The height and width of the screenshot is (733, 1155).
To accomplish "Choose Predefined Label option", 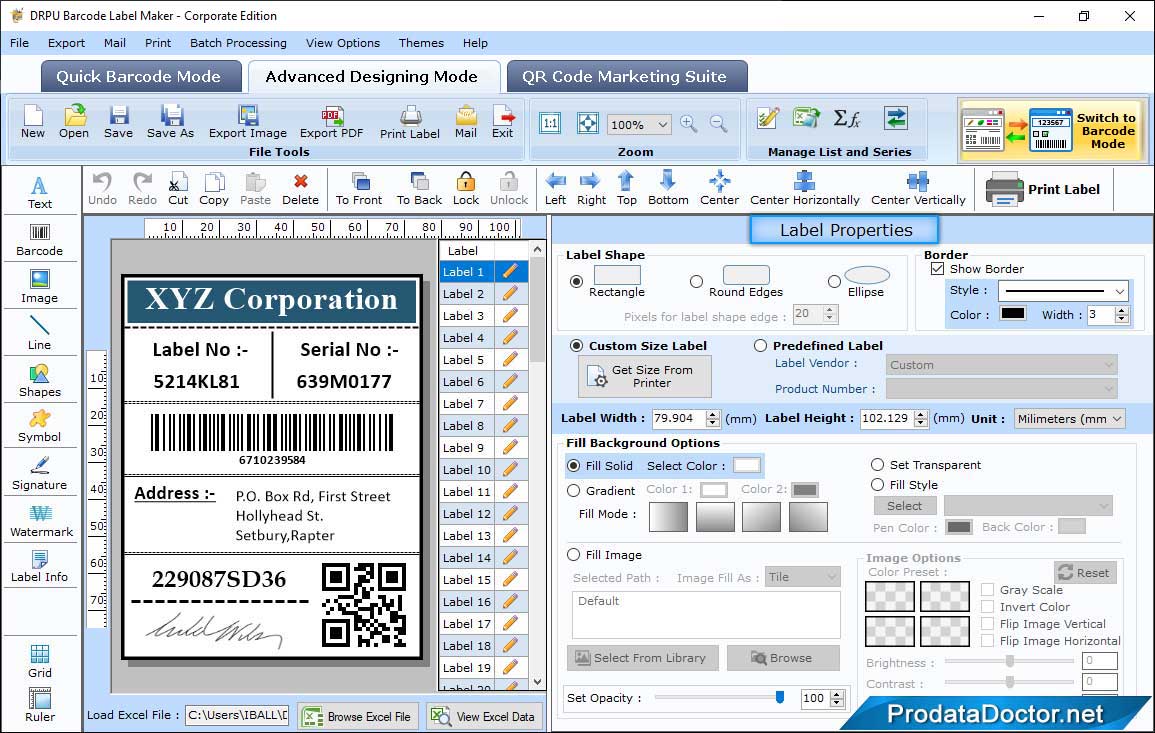I will point(760,346).
